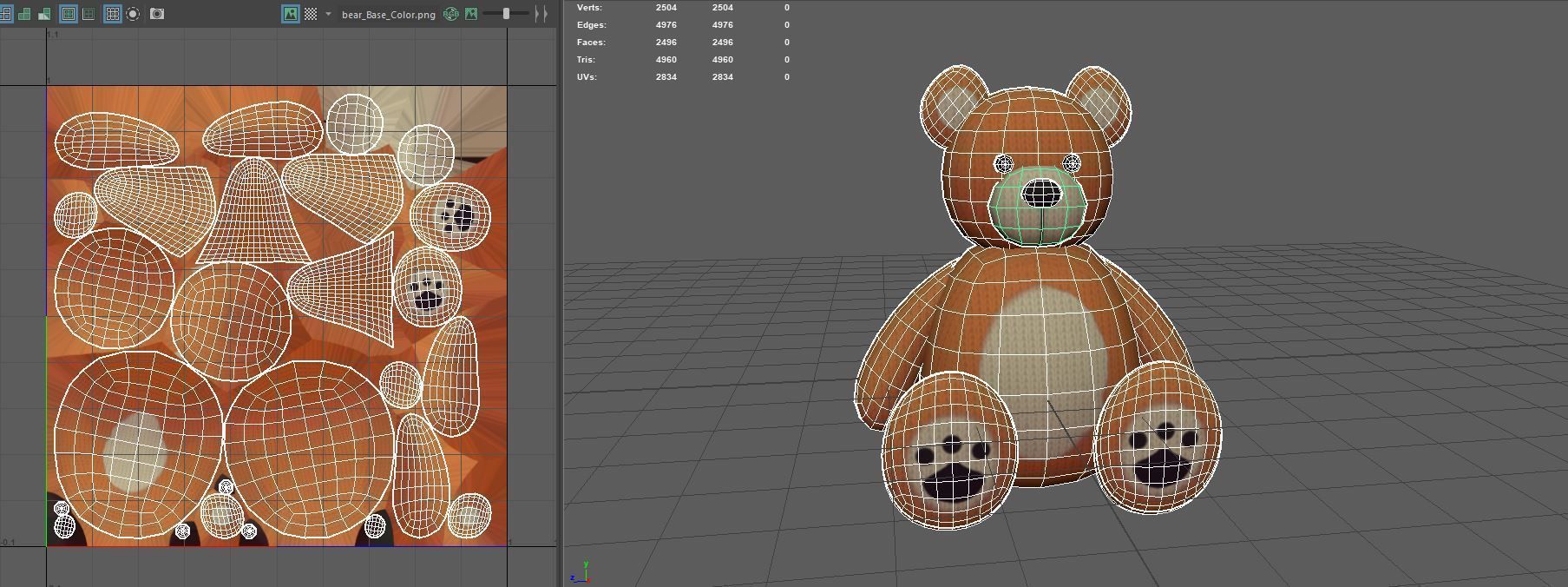Click the dashed-circle isolate select icon
1568x587 pixels.
click(133, 14)
